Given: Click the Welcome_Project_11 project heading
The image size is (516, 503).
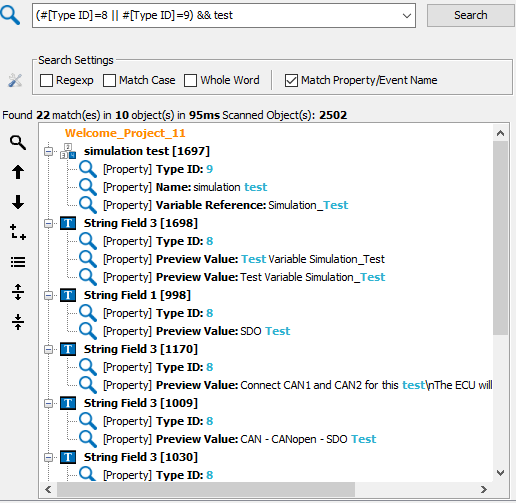Looking at the screenshot, I should pyautogui.click(x=125, y=133).
